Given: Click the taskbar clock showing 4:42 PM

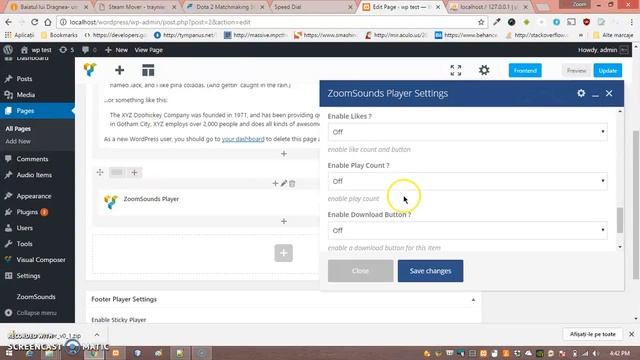Looking at the screenshot, I should 620,353.
